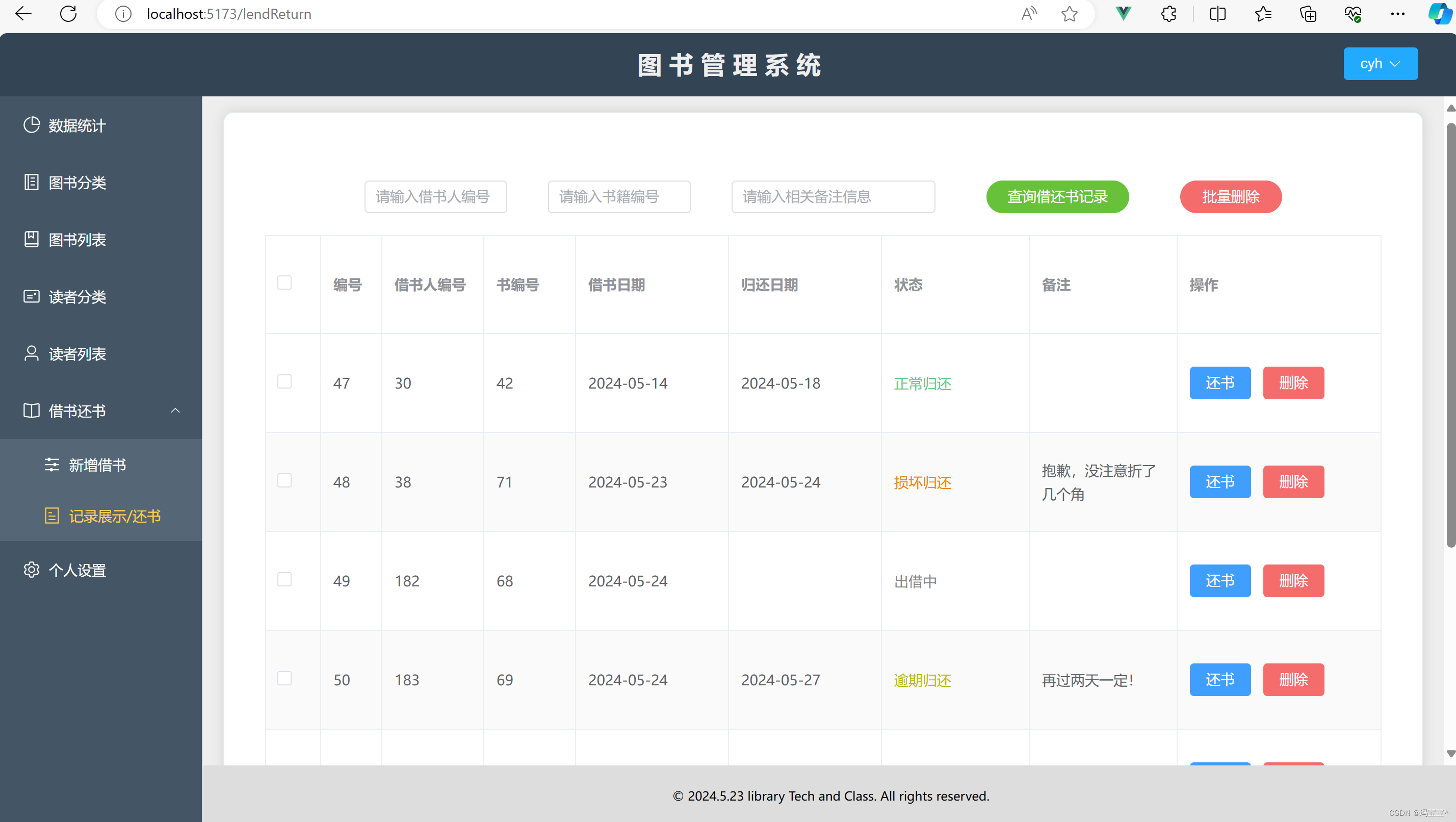Click the 读者列表 user icon

tap(32, 353)
